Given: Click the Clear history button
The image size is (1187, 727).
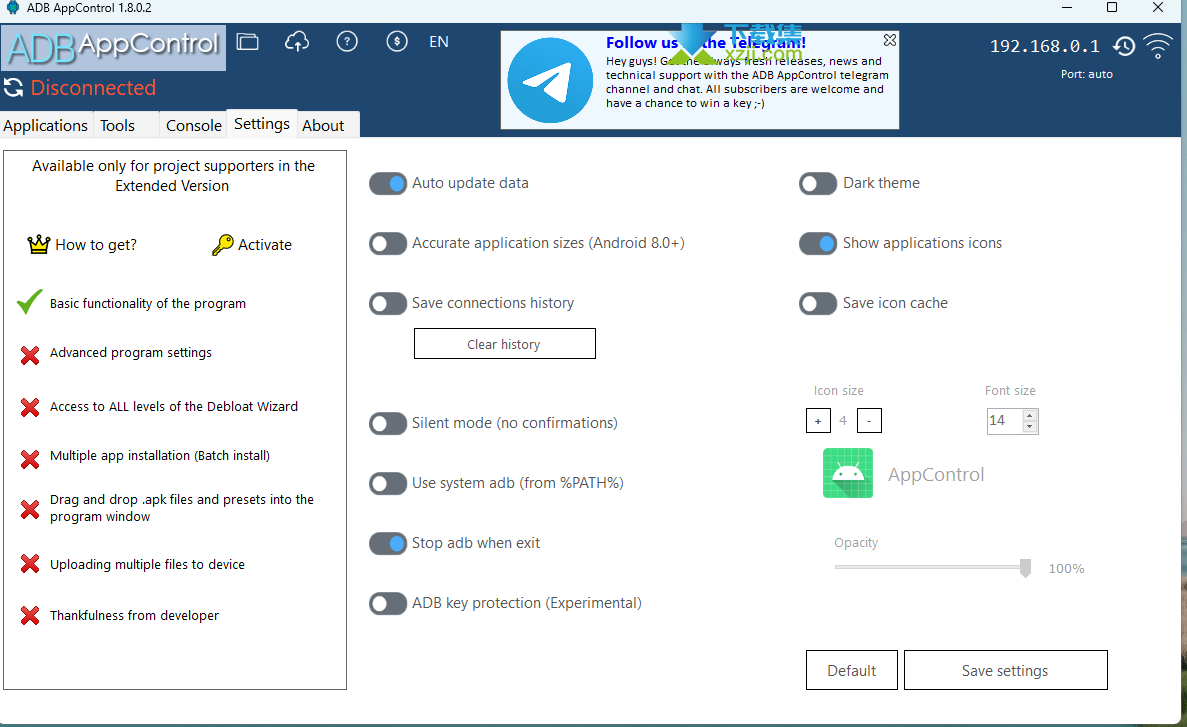Looking at the screenshot, I should pos(505,344).
